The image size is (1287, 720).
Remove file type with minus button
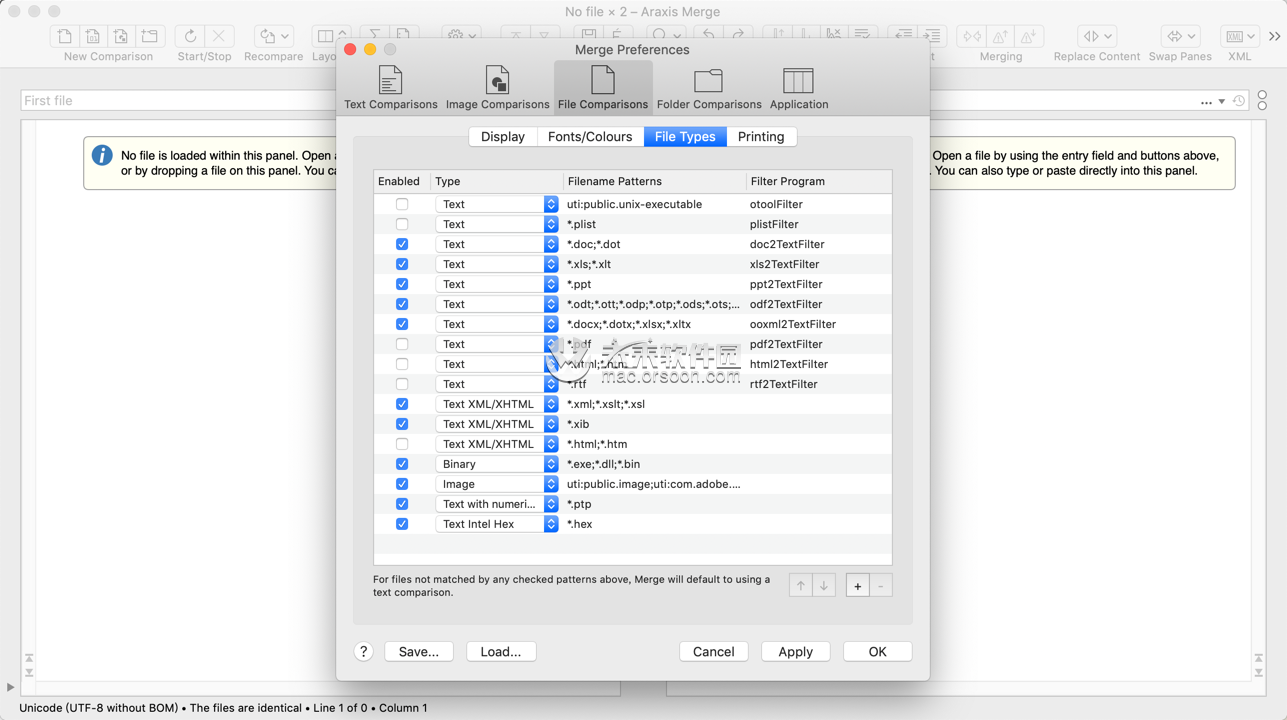tap(881, 586)
